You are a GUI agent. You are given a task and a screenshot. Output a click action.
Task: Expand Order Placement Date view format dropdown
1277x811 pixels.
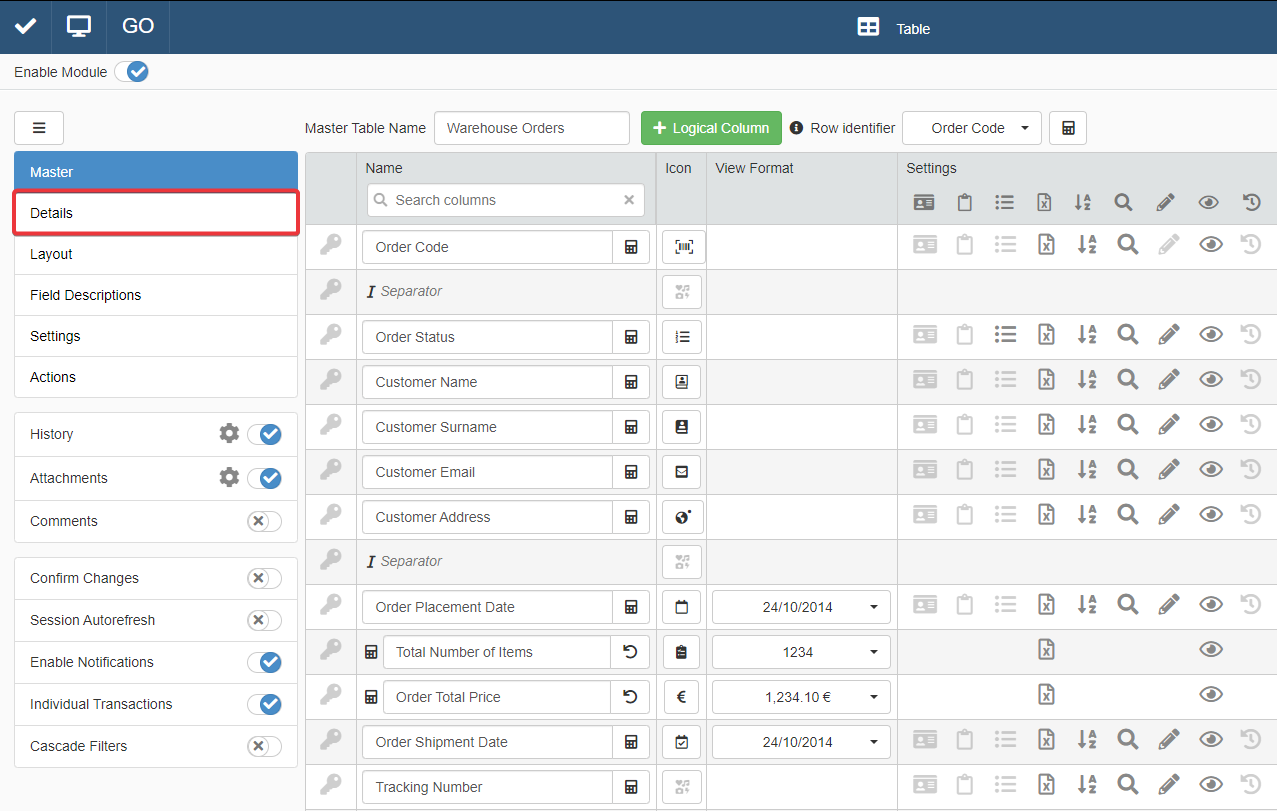click(x=800, y=607)
